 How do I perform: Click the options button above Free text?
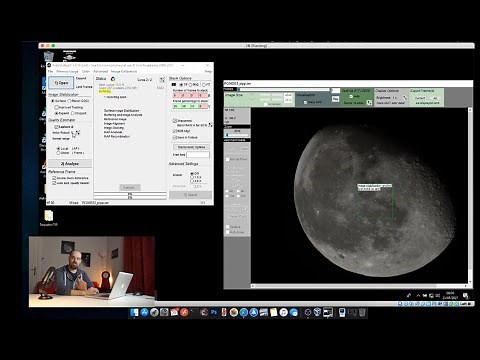click(191, 147)
